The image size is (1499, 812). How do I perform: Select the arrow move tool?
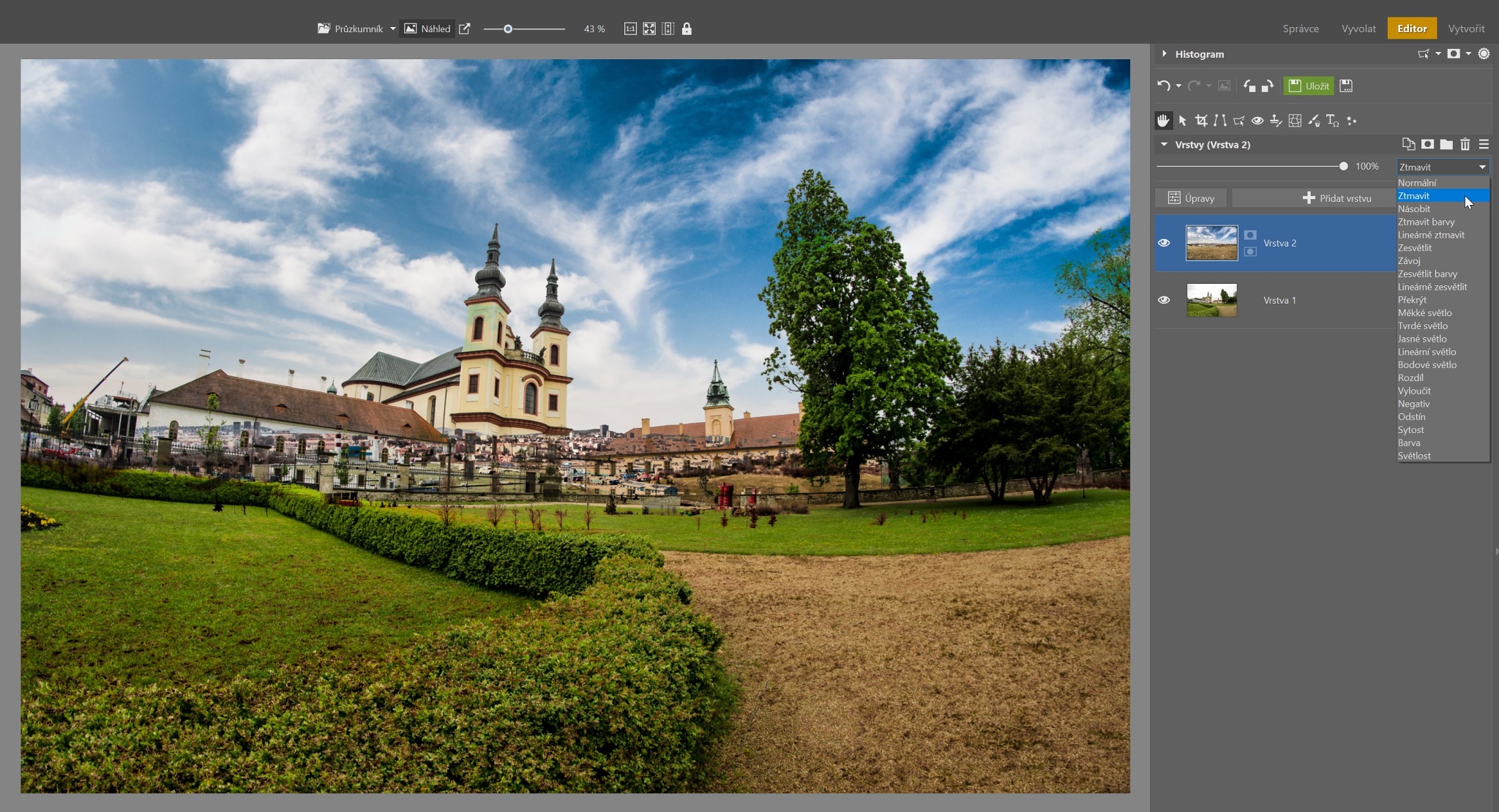[1183, 121]
